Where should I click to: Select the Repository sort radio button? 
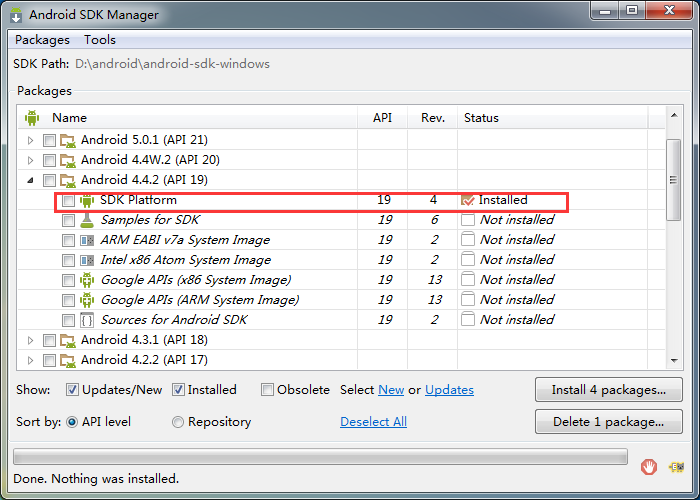[178, 422]
